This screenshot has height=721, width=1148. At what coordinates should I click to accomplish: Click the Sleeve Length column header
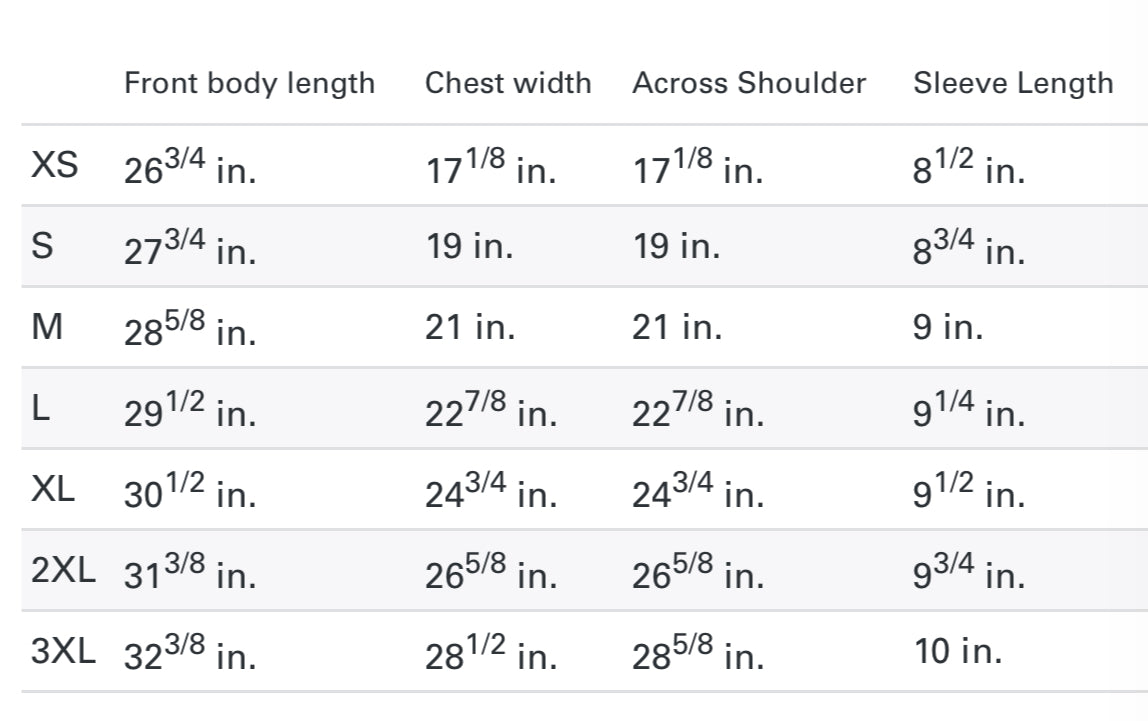pos(1012,83)
